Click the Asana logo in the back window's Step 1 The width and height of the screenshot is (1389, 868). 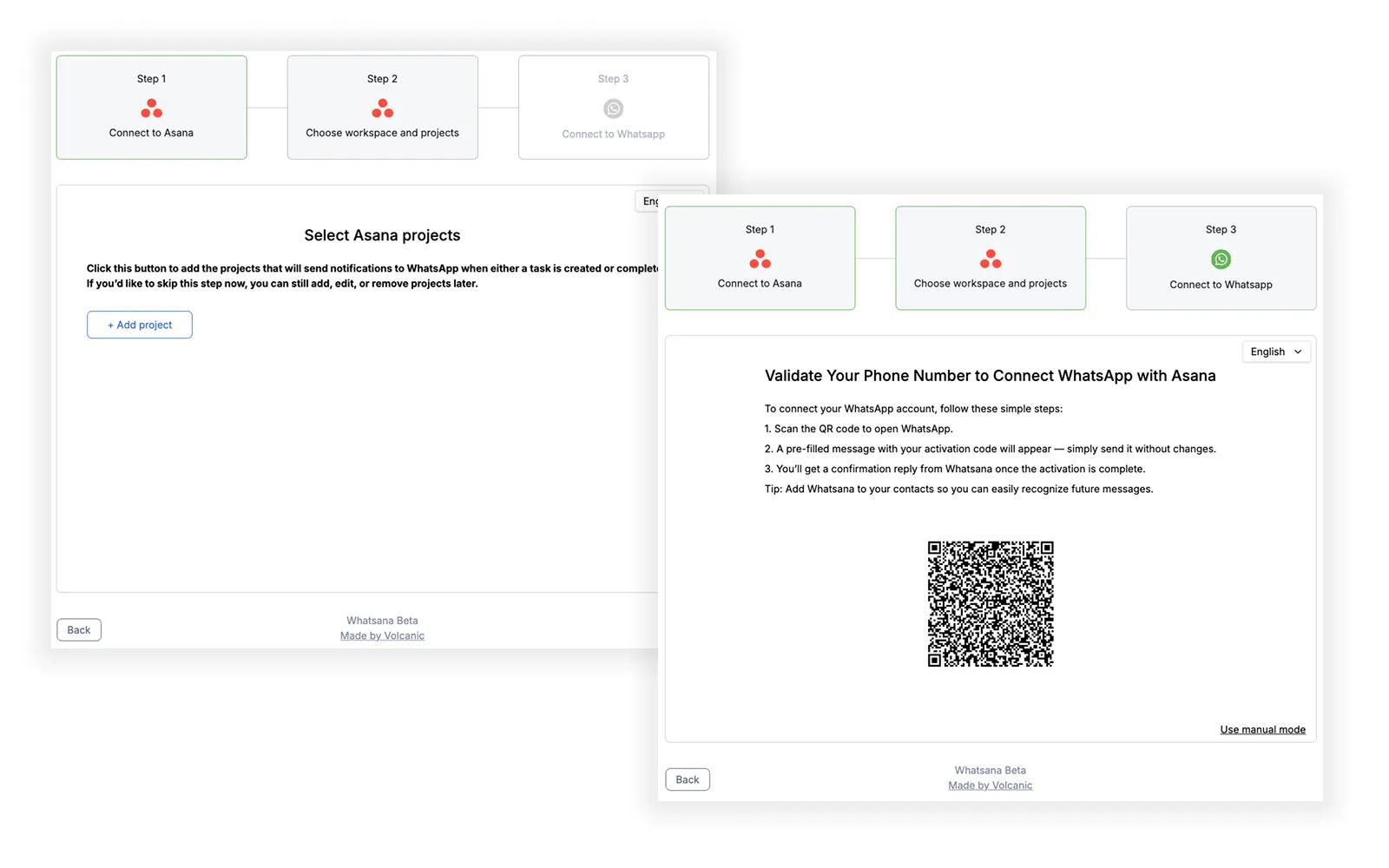click(x=151, y=108)
